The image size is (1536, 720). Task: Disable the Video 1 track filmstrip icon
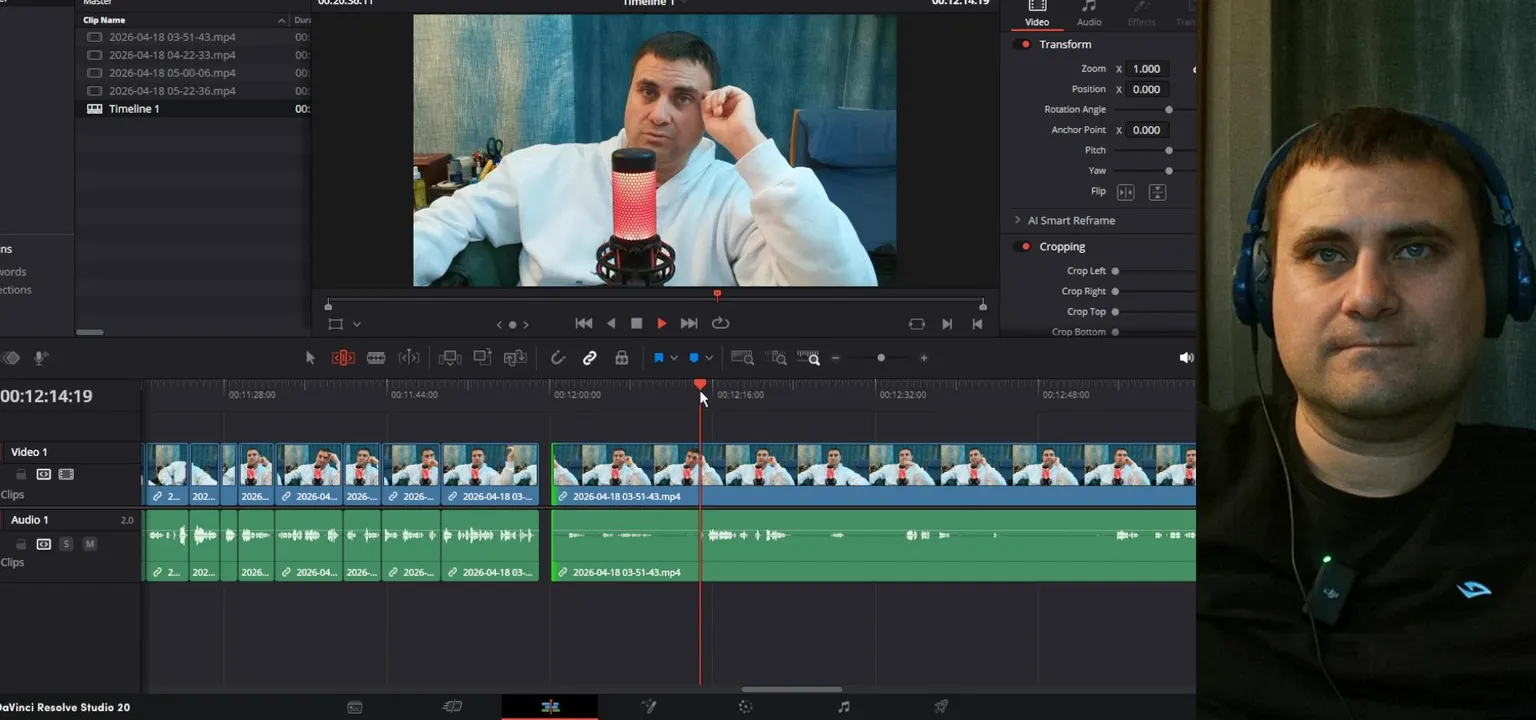tap(66, 475)
